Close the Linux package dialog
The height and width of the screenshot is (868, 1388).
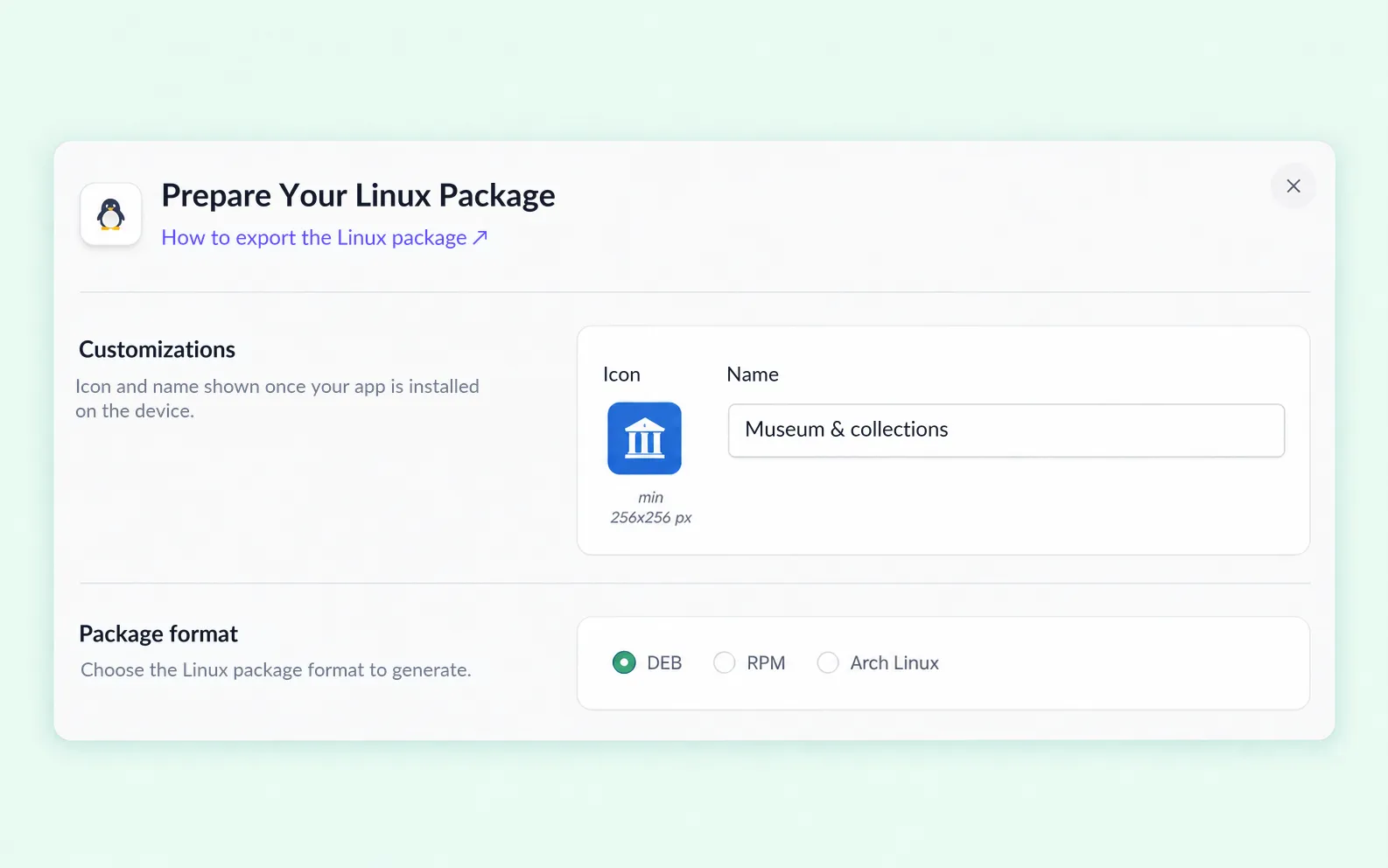coord(1293,185)
